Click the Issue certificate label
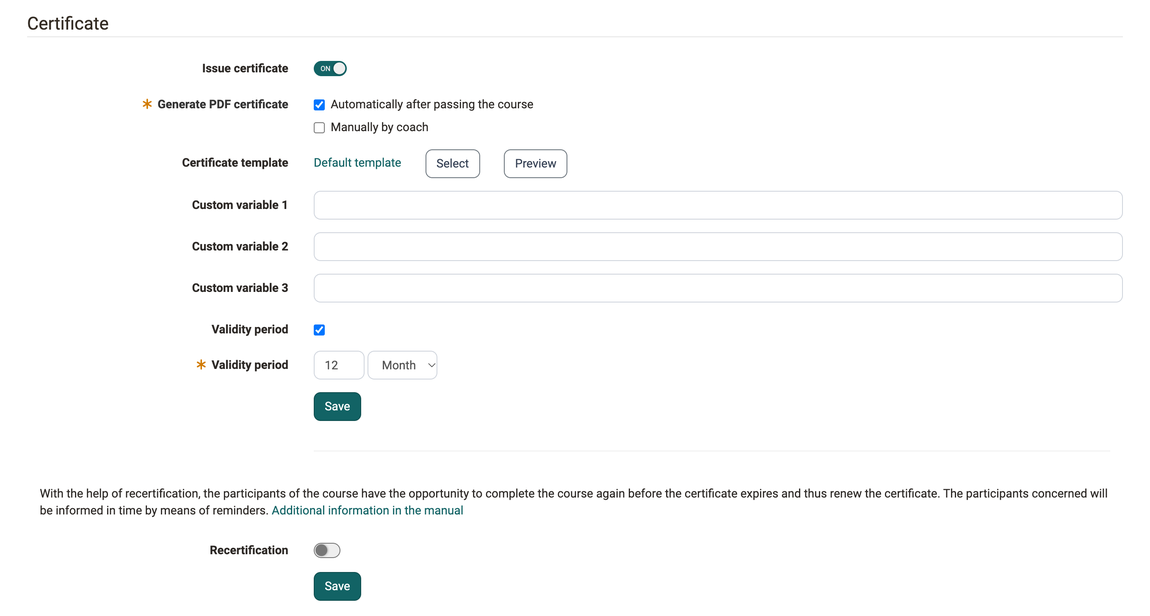 (245, 68)
